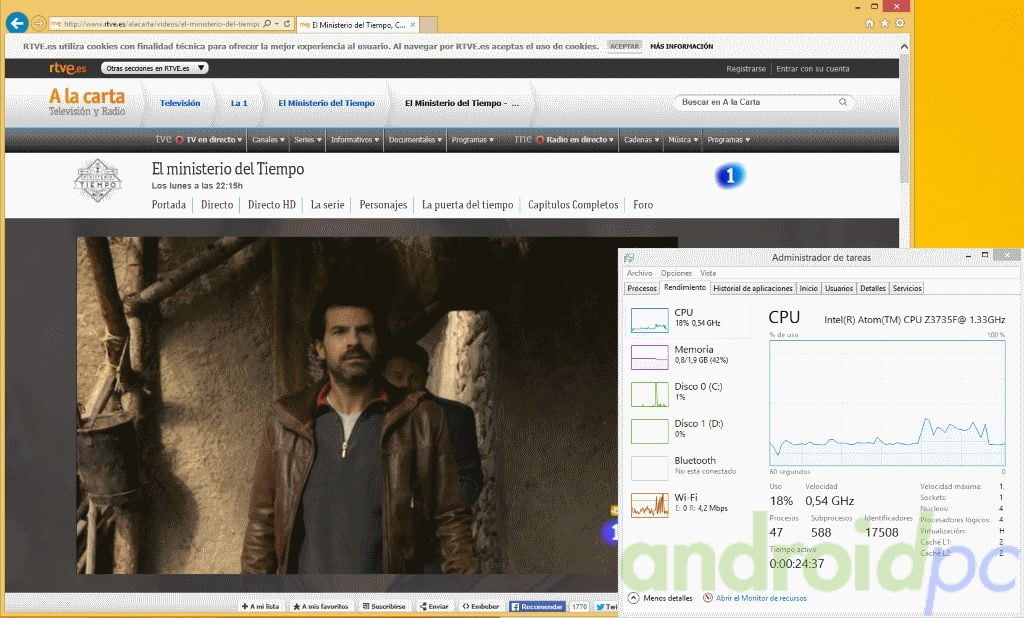Click MÁS INFORMACIÓN cookie link
This screenshot has height=618, width=1024.
681,46
